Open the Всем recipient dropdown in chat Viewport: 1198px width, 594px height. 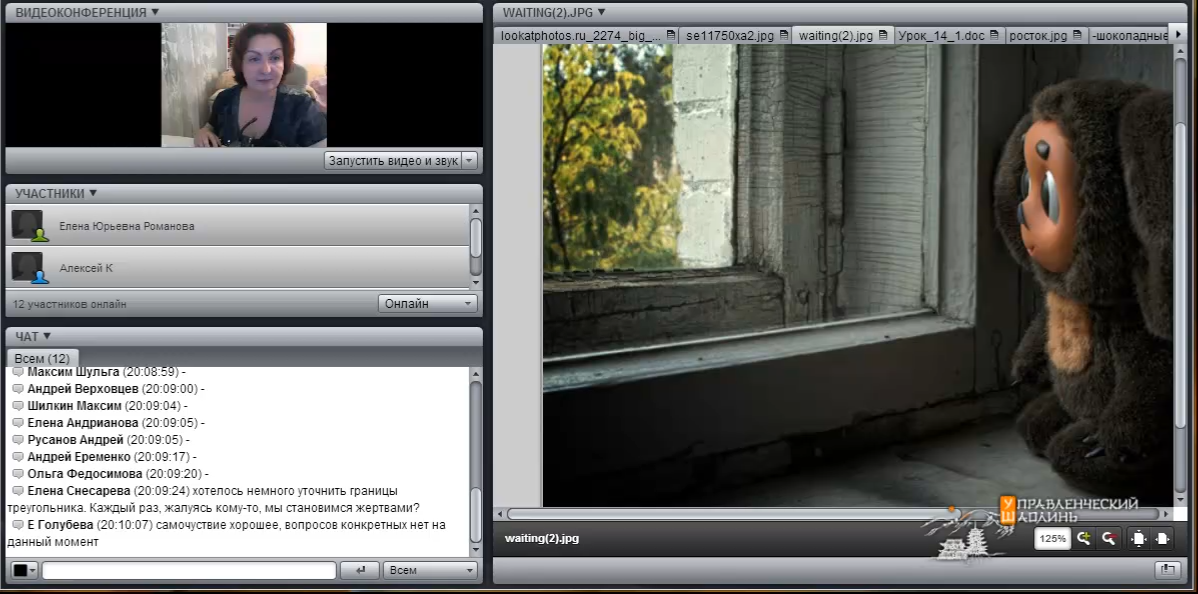click(x=430, y=570)
